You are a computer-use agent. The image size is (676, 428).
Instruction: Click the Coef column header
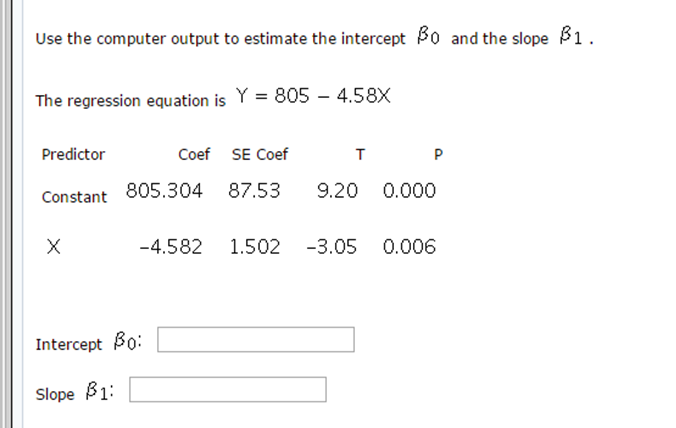[194, 154]
